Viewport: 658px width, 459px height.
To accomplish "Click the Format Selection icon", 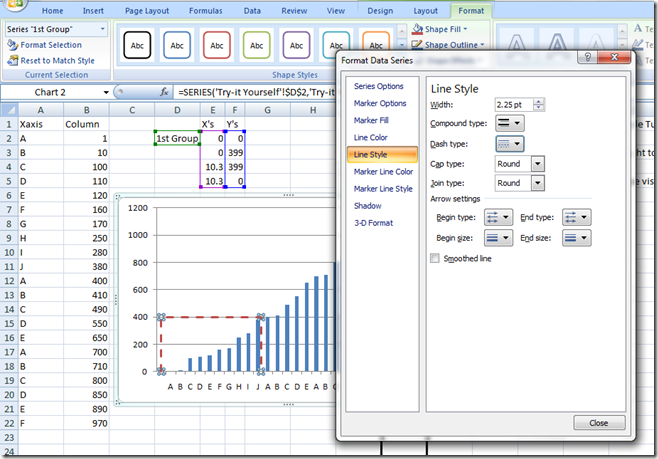I will click(x=12, y=45).
